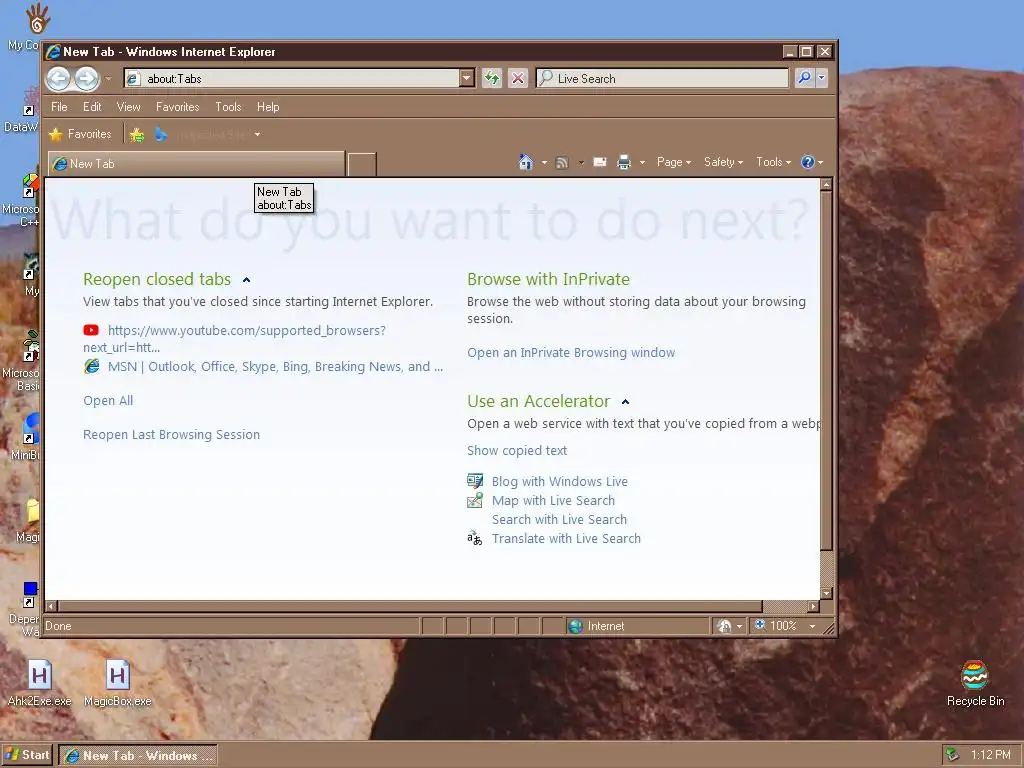Click the Open All link
Viewport: 1024px width, 768px height.
(108, 400)
